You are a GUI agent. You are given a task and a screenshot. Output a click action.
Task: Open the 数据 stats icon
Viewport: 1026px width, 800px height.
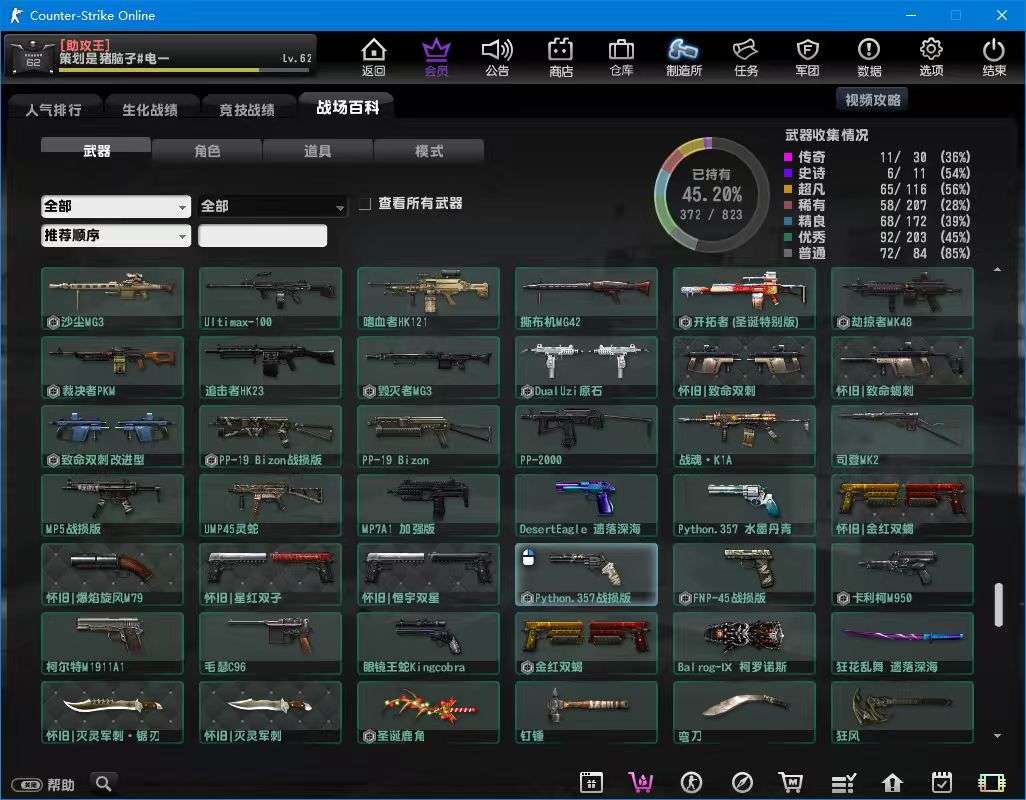pos(869,57)
